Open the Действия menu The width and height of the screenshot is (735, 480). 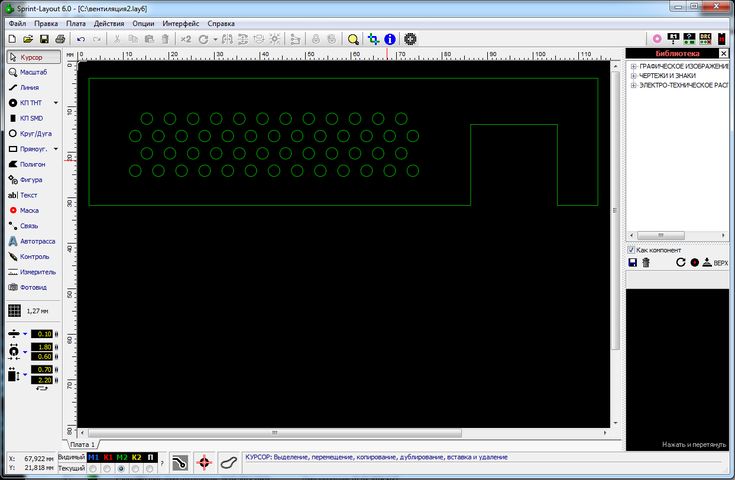tap(109, 22)
